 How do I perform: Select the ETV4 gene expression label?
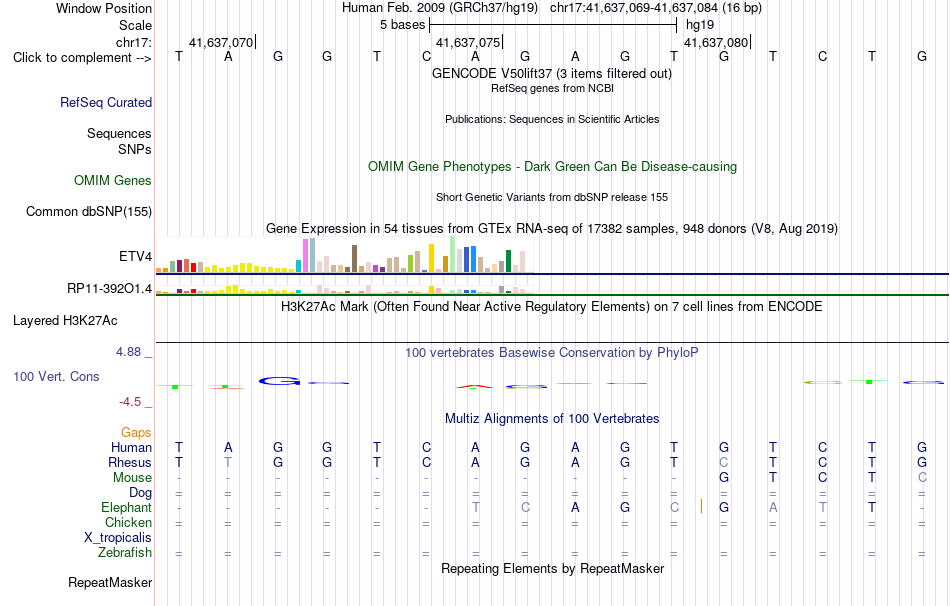[x=136, y=256]
